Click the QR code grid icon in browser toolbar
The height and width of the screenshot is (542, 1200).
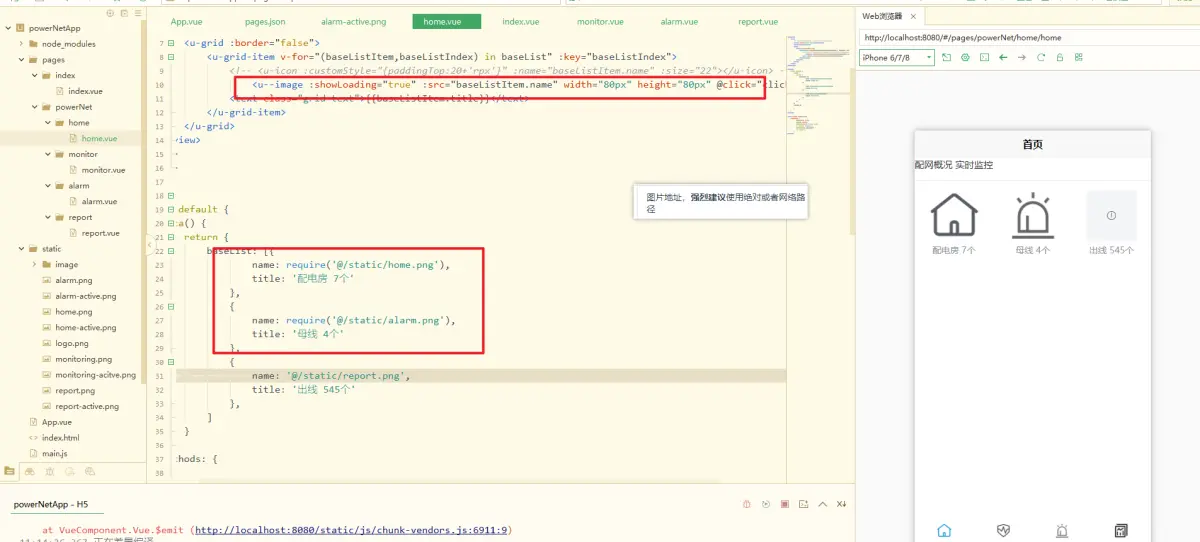[x=1079, y=58]
